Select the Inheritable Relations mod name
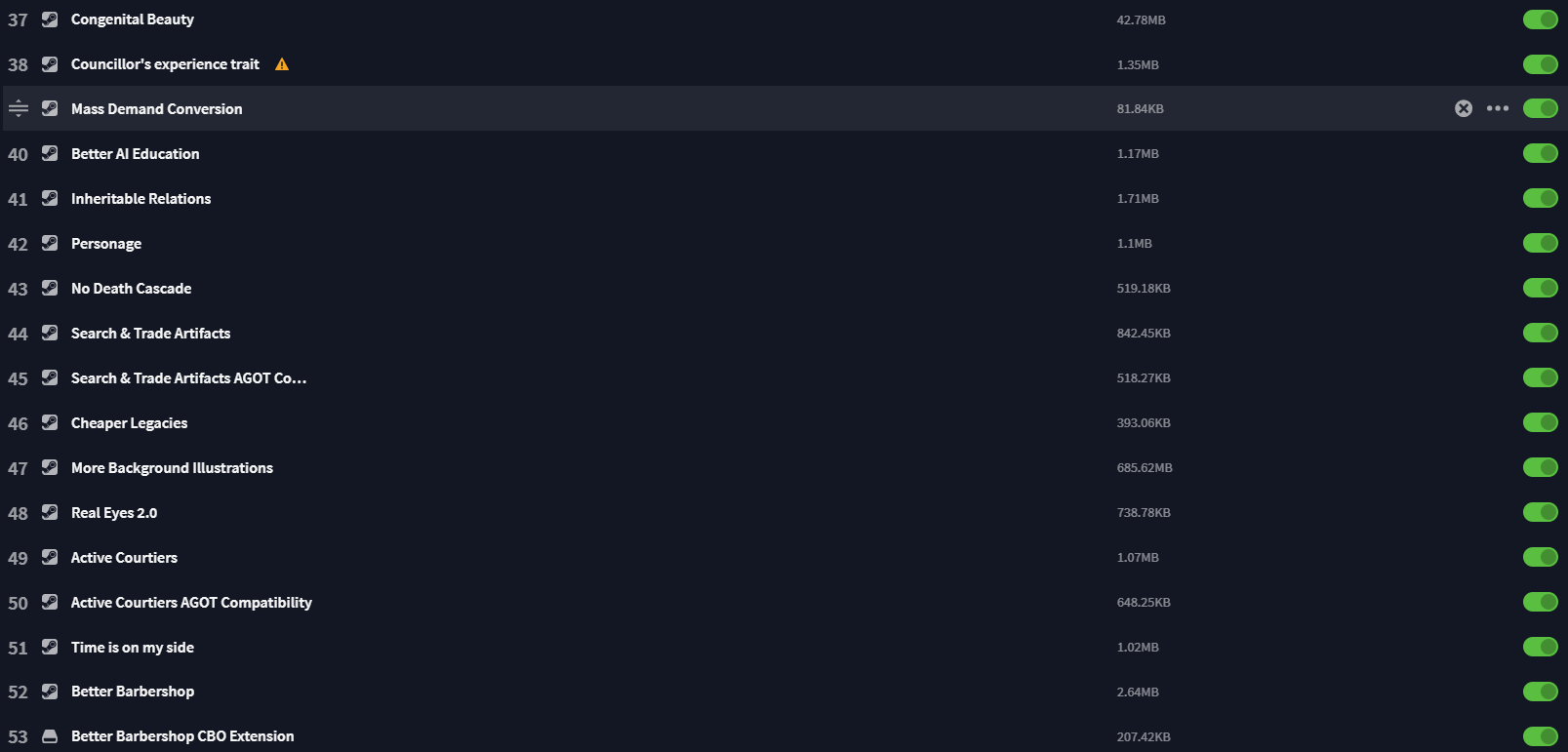 click(x=141, y=199)
